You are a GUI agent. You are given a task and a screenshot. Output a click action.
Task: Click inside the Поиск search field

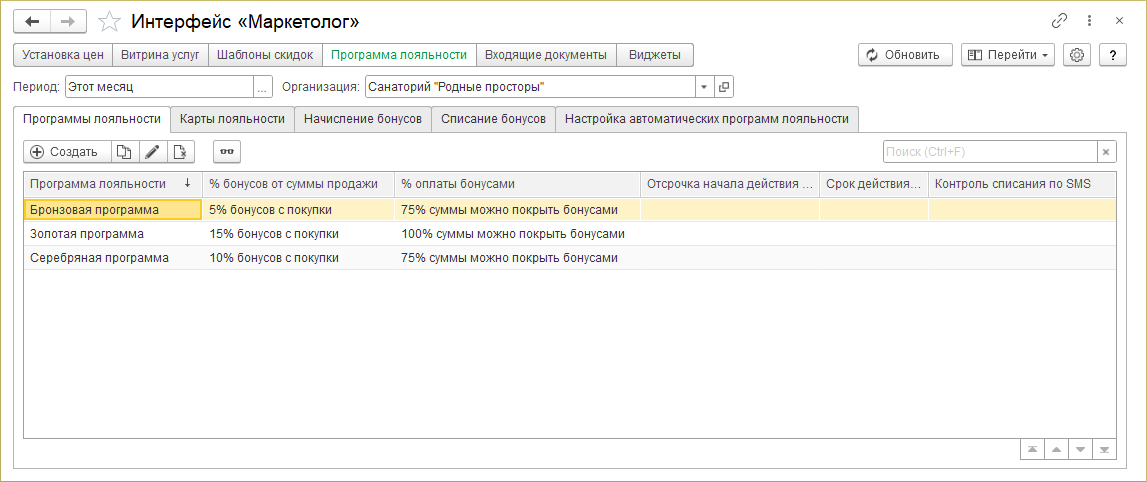tap(989, 152)
